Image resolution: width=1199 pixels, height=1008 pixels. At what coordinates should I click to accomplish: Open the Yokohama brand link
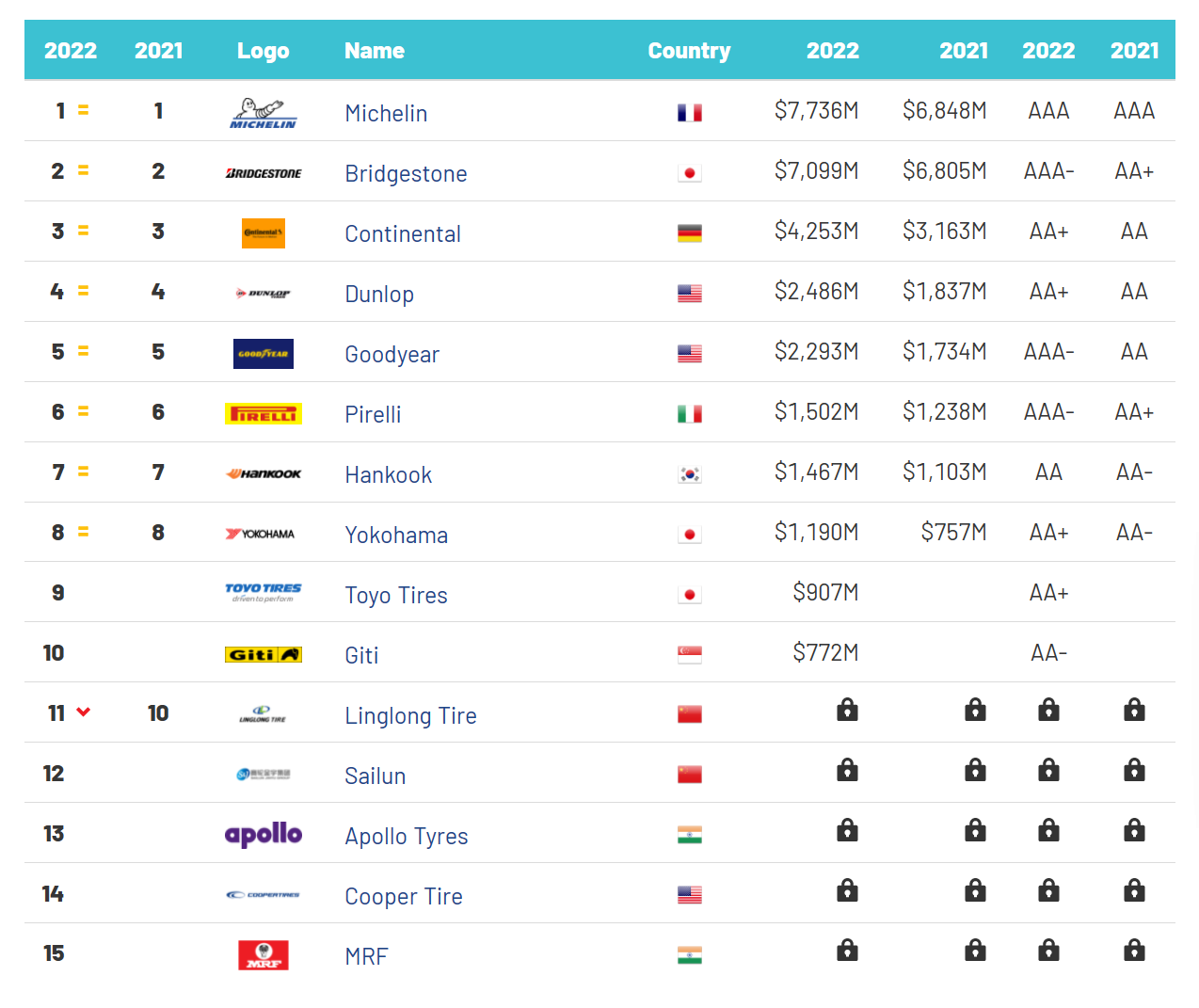pyautogui.click(x=396, y=535)
